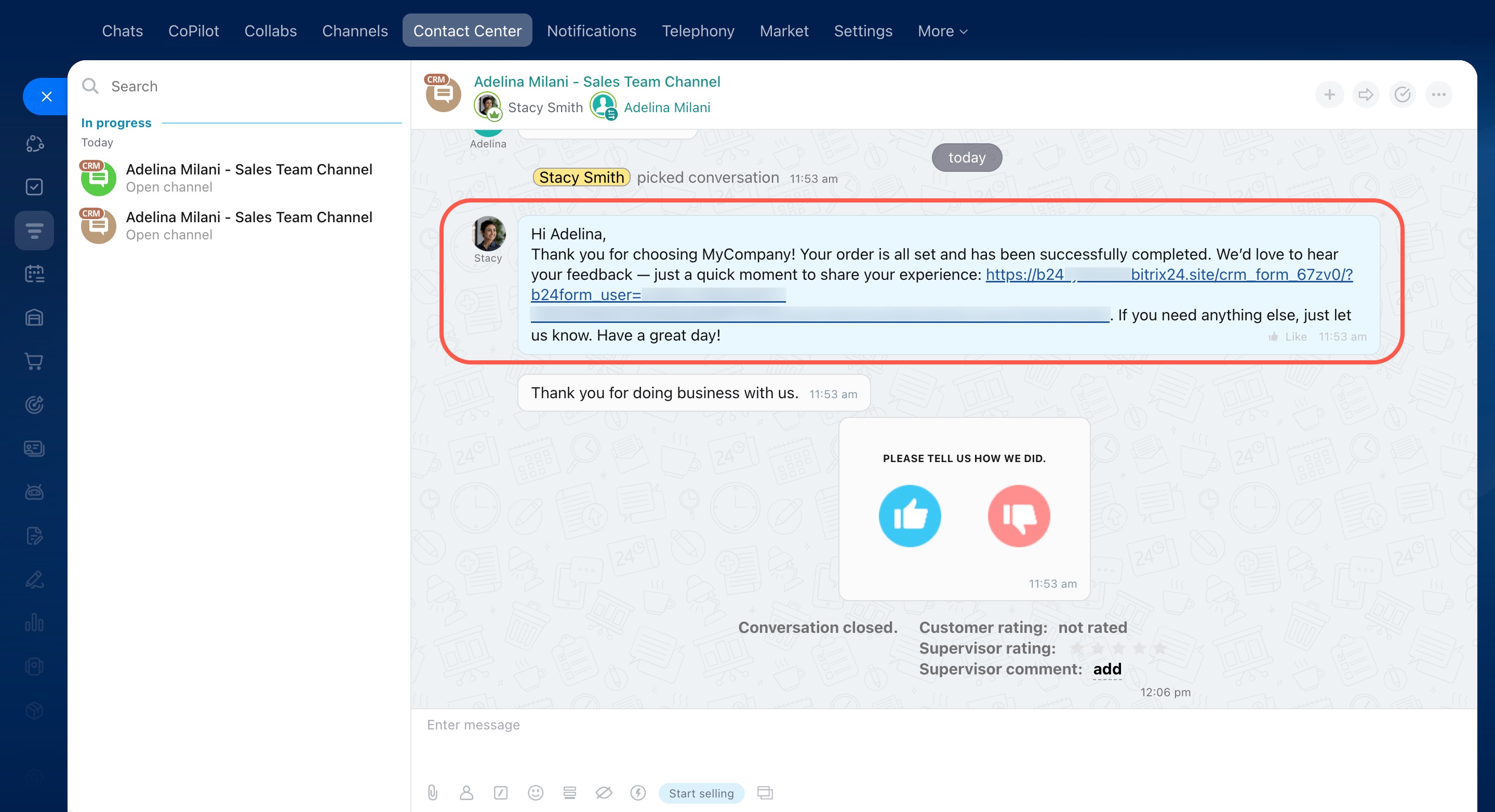Click the plus add participant button
The width and height of the screenshot is (1495, 812).
(x=1329, y=94)
